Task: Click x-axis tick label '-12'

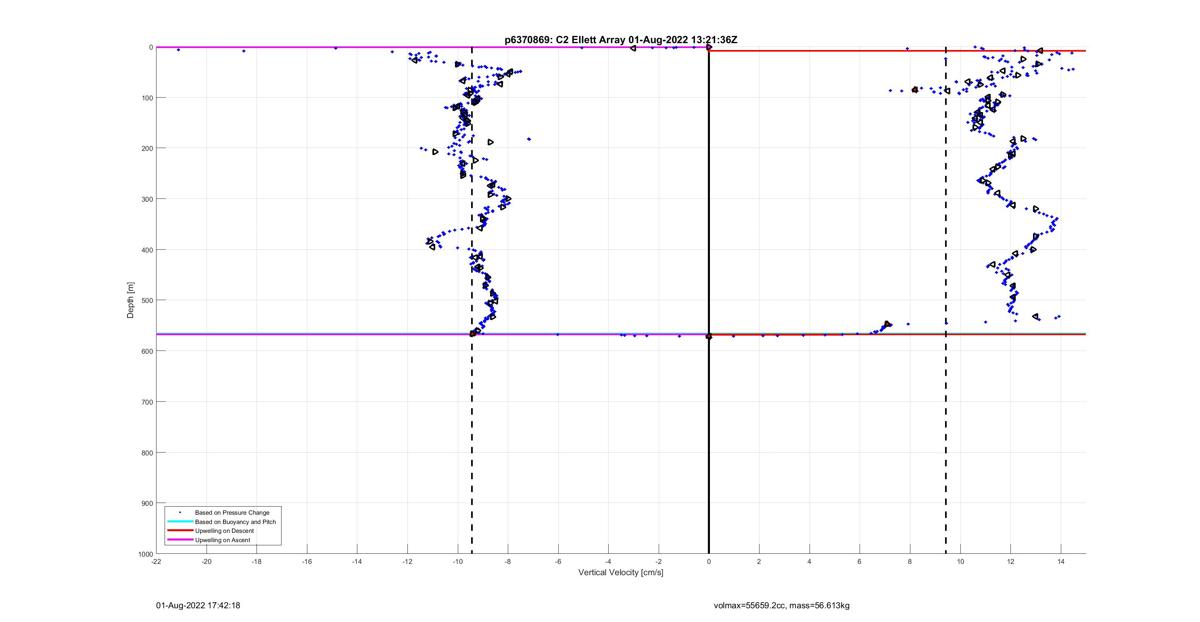Action: 408,561
